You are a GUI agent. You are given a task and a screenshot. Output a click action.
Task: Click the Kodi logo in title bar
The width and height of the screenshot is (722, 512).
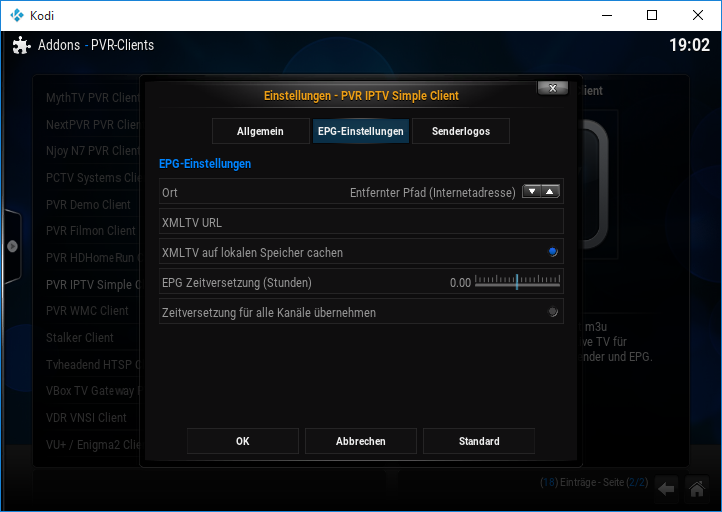[x=17, y=15]
